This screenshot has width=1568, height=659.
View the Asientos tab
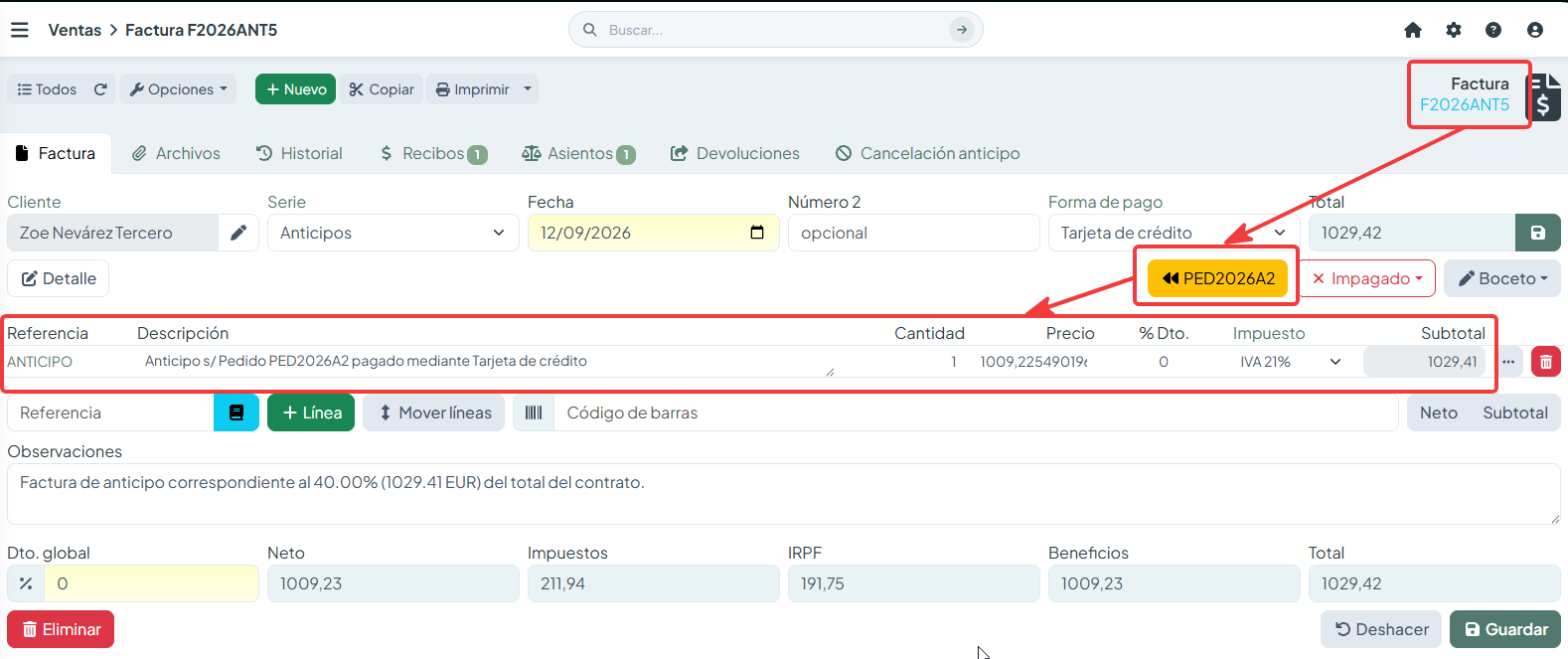(578, 153)
